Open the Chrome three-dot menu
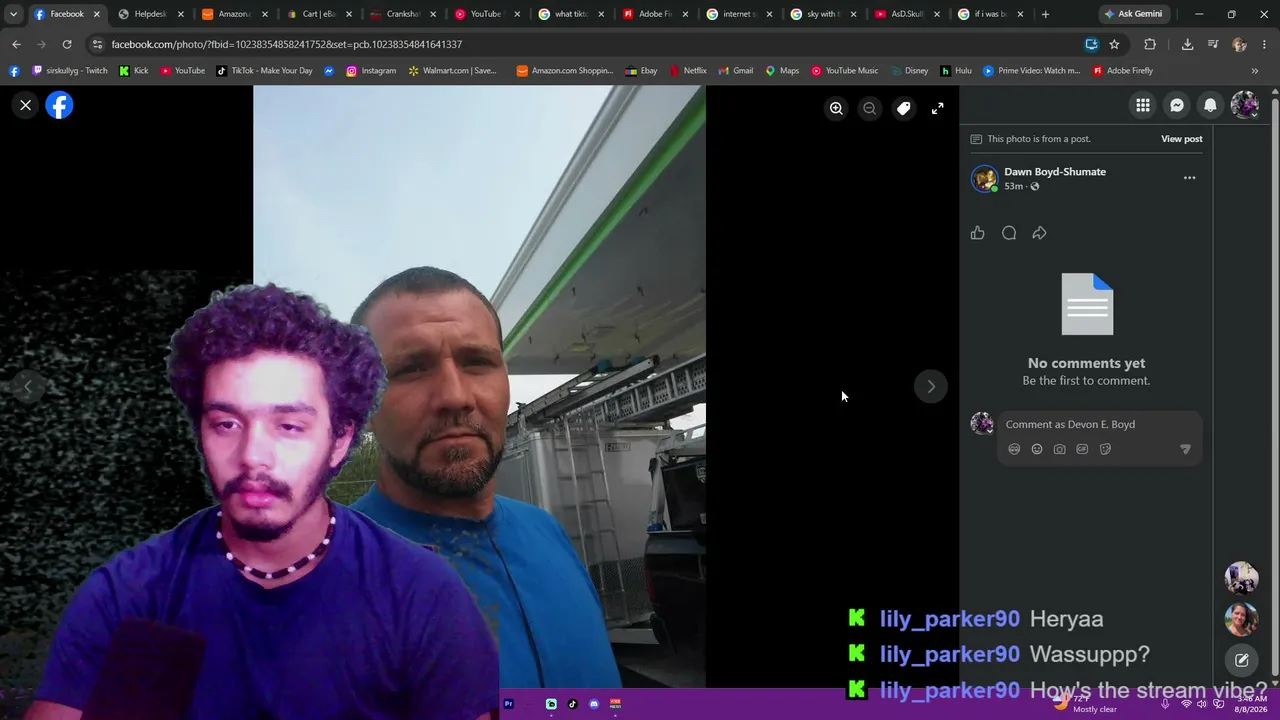Screen dimensions: 1280x720 1265,44
